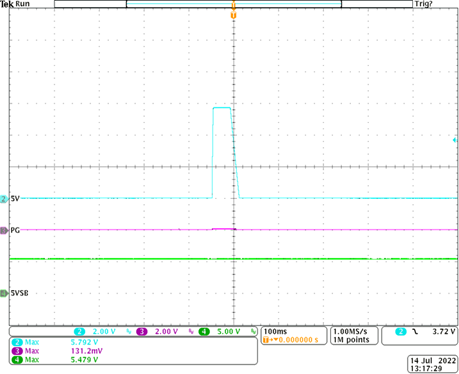The height and width of the screenshot is (374, 459).
Task: Click the record-length overview bar at top
Action: click(233, 4)
